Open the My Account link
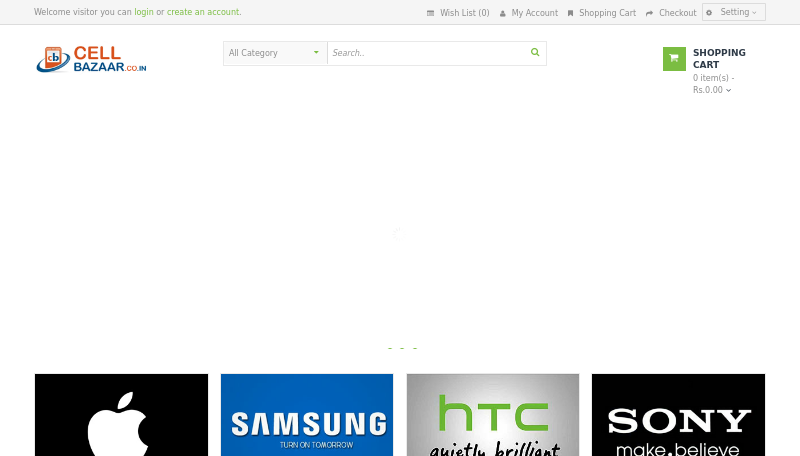Screen dimensions: 800x456 point(535,13)
